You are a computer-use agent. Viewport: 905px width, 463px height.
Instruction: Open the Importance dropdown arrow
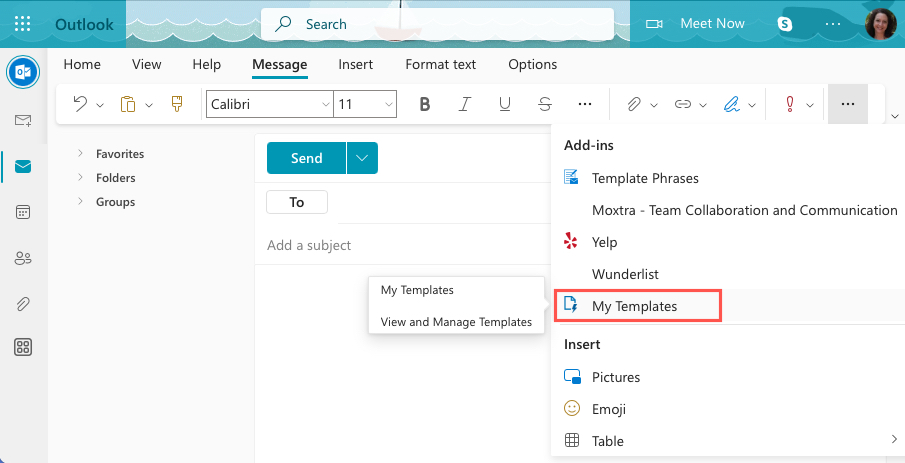[x=810, y=104]
